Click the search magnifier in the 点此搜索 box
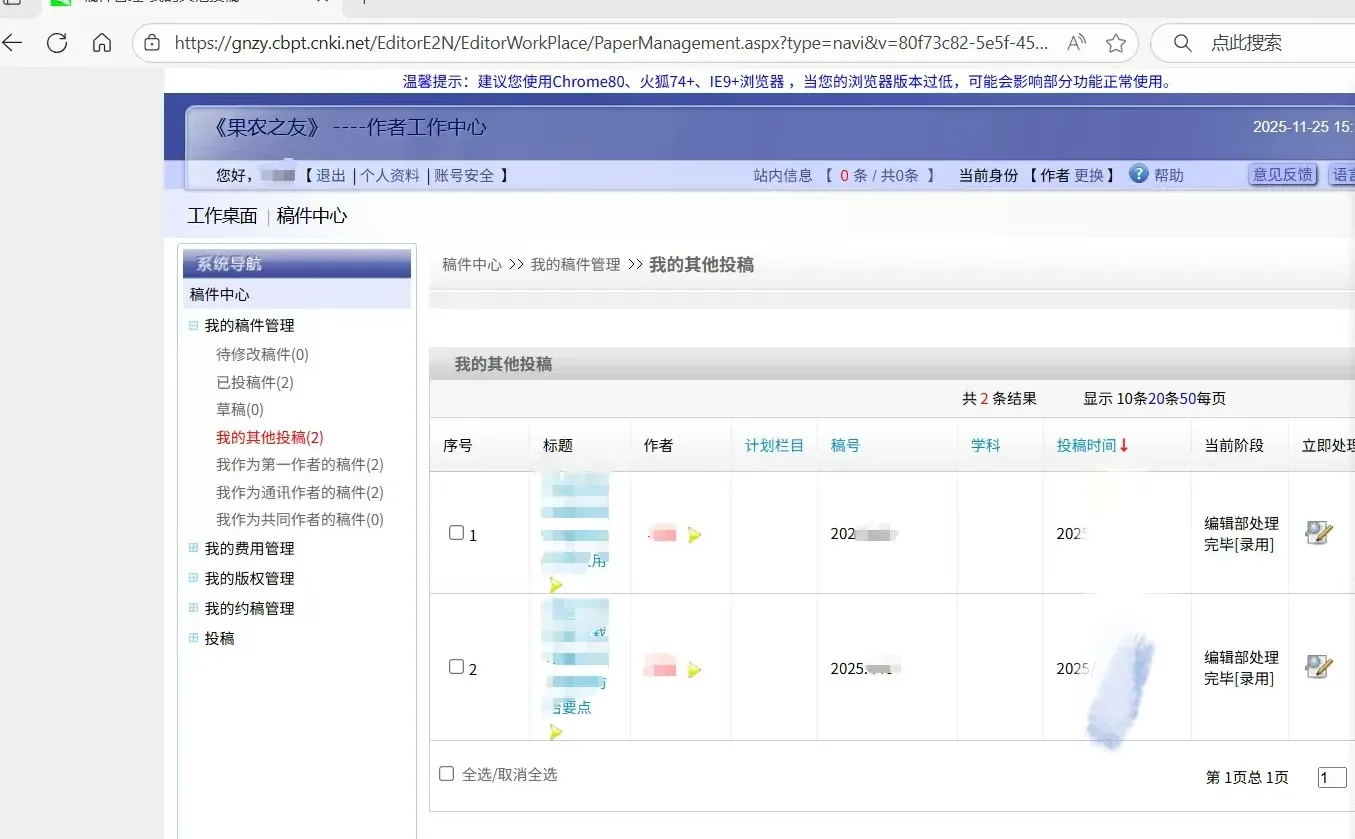 pos(1181,43)
